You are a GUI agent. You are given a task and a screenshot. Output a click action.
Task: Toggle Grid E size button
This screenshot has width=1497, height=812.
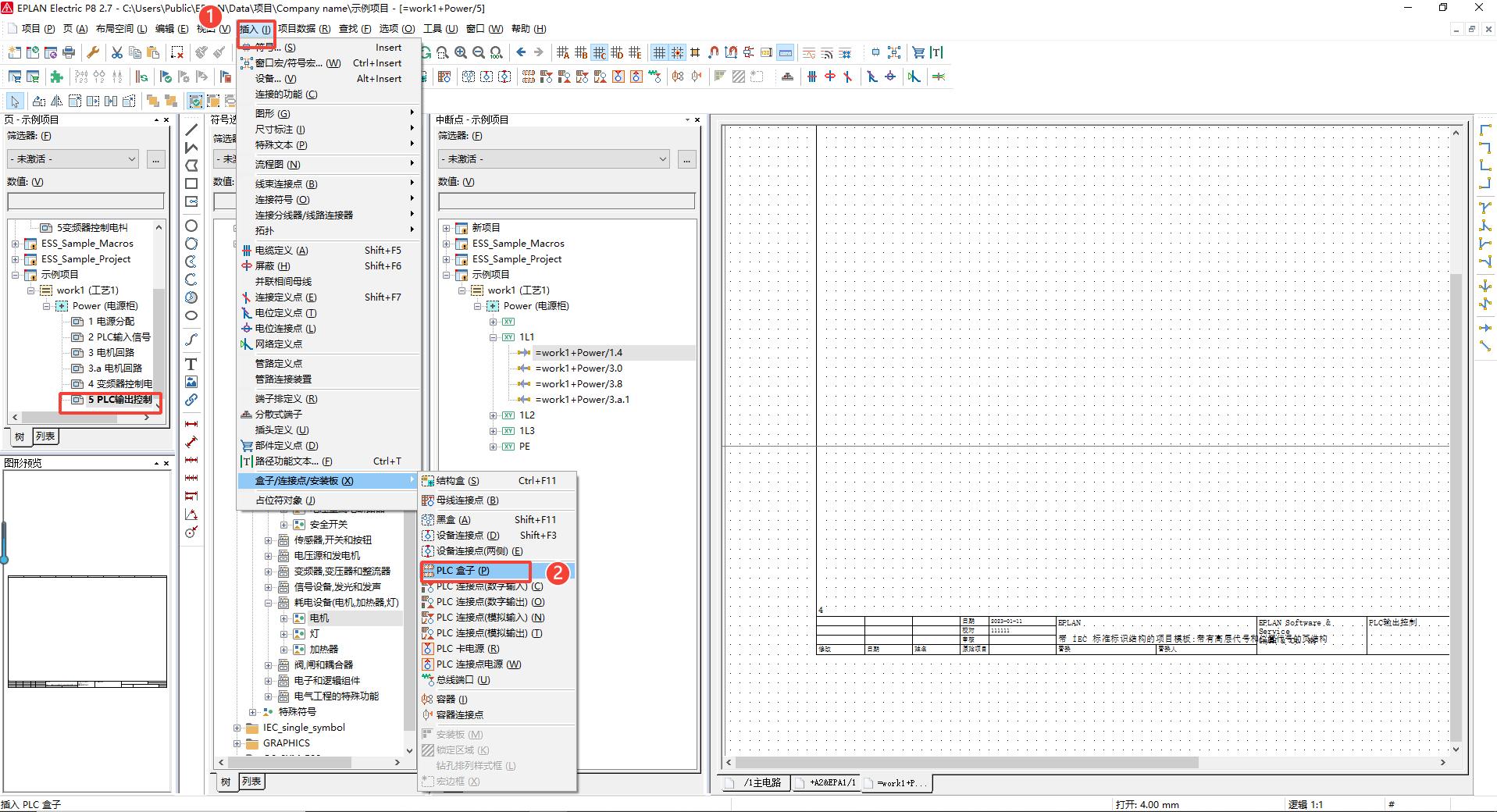click(x=635, y=52)
